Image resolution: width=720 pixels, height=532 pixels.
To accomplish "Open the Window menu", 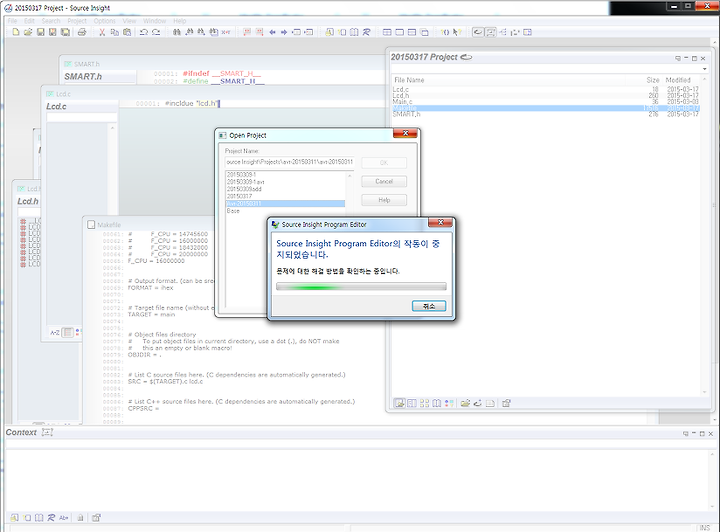I will pyautogui.click(x=154, y=21).
